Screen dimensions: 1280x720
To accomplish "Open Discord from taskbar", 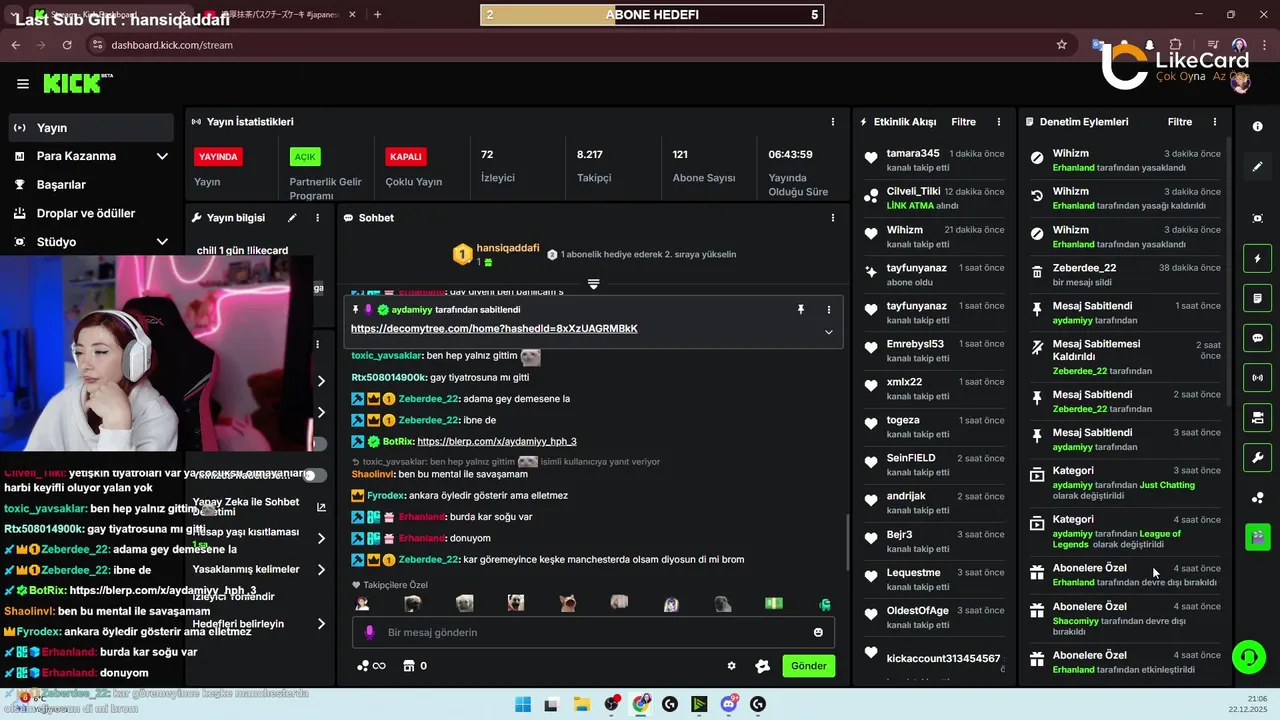I will point(729,704).
